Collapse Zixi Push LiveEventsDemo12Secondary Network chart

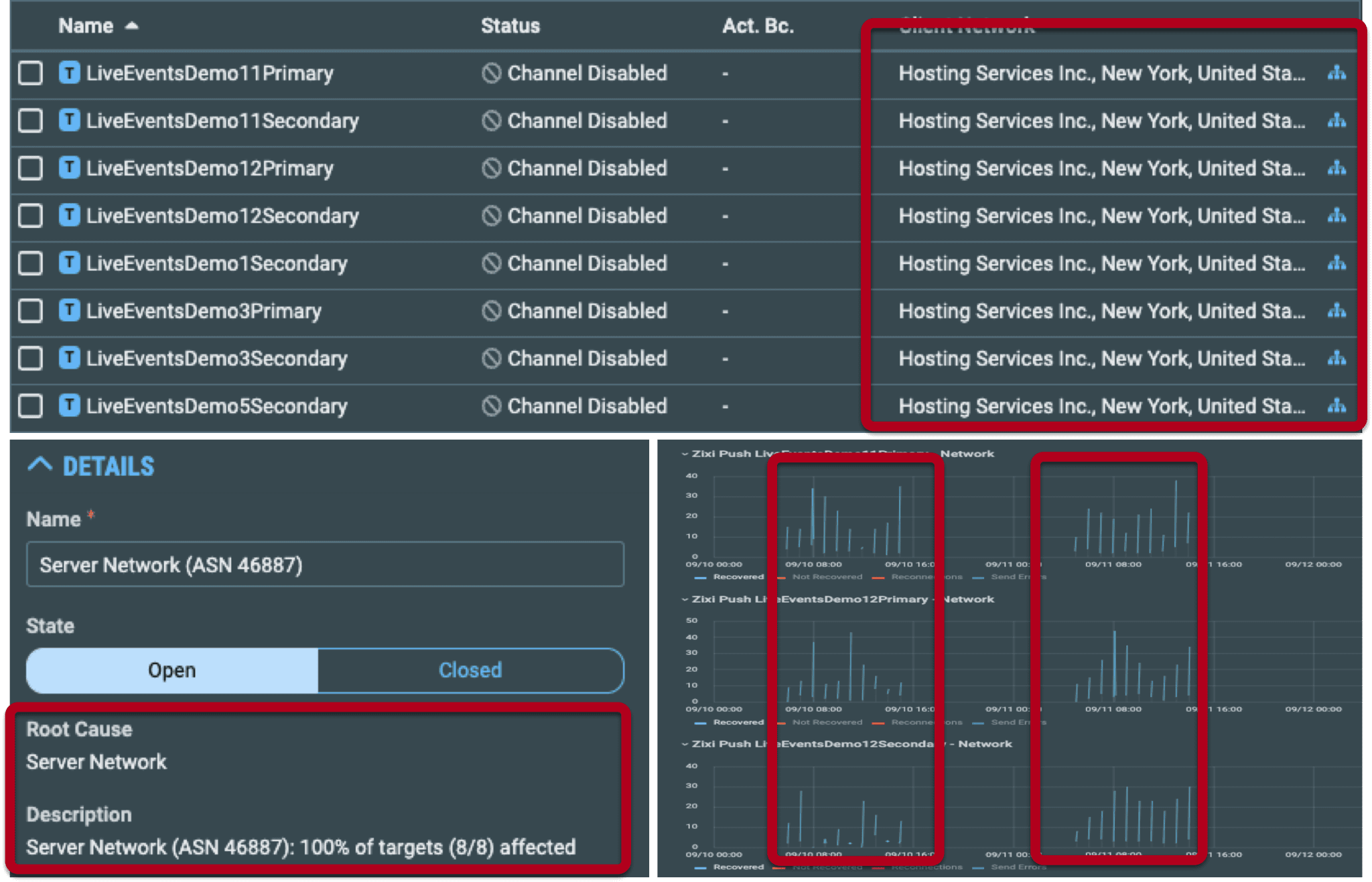pyautogui.click(x=685, y=744)
